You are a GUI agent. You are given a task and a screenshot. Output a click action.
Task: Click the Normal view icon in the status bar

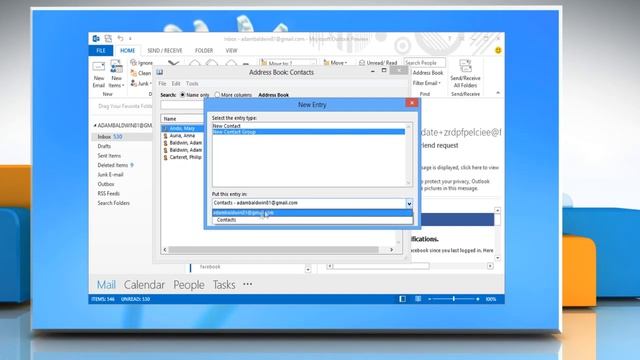(x=402, y=299)
